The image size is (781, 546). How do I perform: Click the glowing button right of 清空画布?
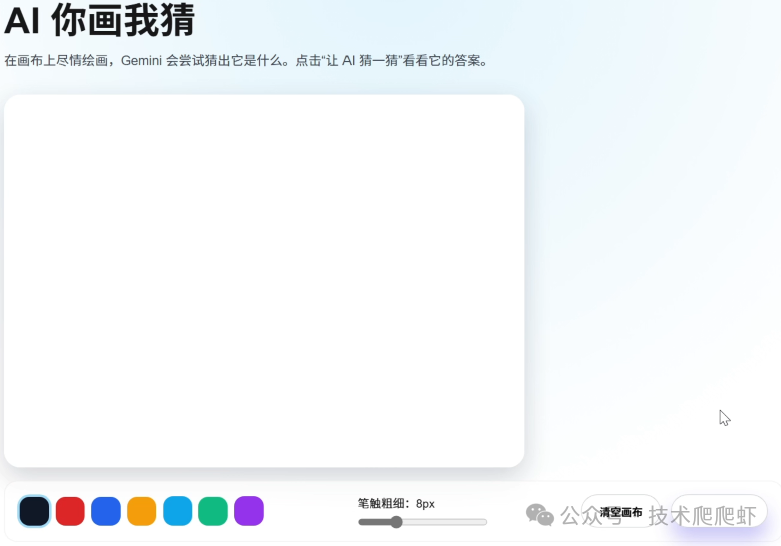click(719, 511)
